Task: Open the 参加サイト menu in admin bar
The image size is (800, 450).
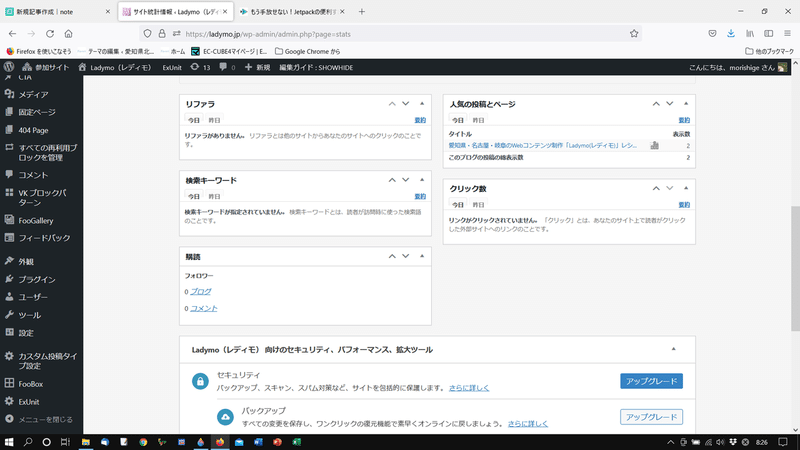Action: pyautogui.click(x=45, y=67)
